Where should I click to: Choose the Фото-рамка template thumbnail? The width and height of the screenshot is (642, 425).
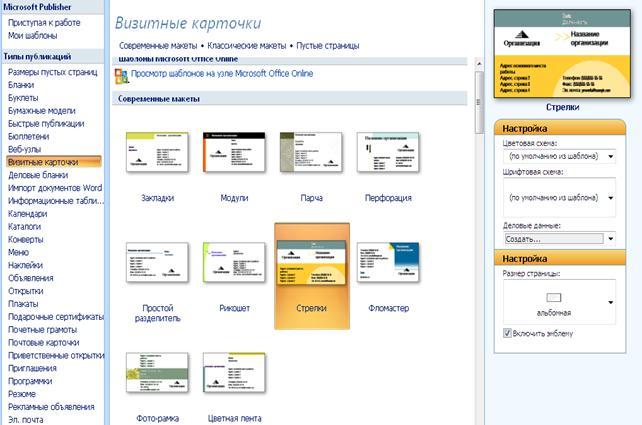157,373
